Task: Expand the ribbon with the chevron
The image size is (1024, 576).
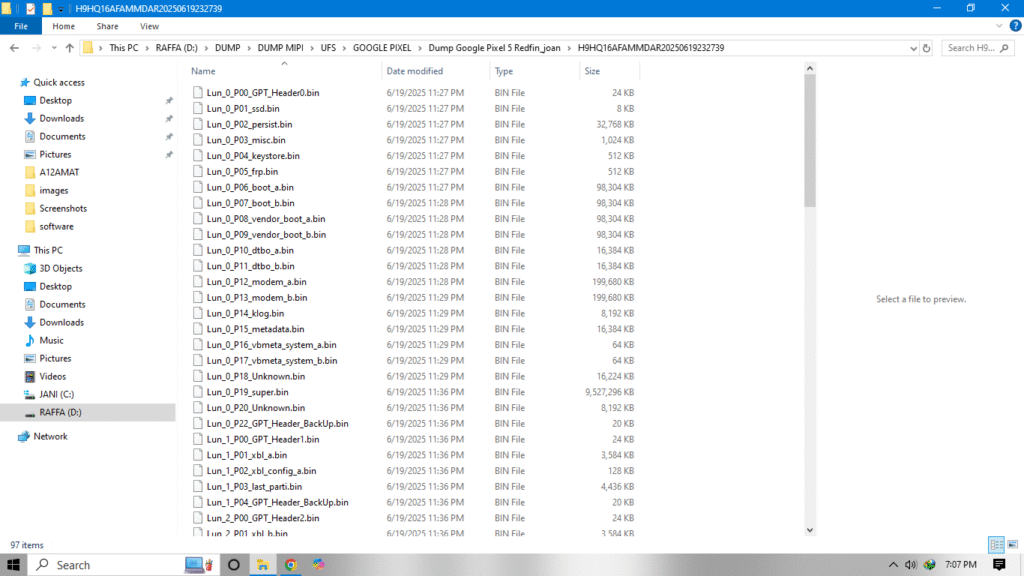Action: [998, 26]
